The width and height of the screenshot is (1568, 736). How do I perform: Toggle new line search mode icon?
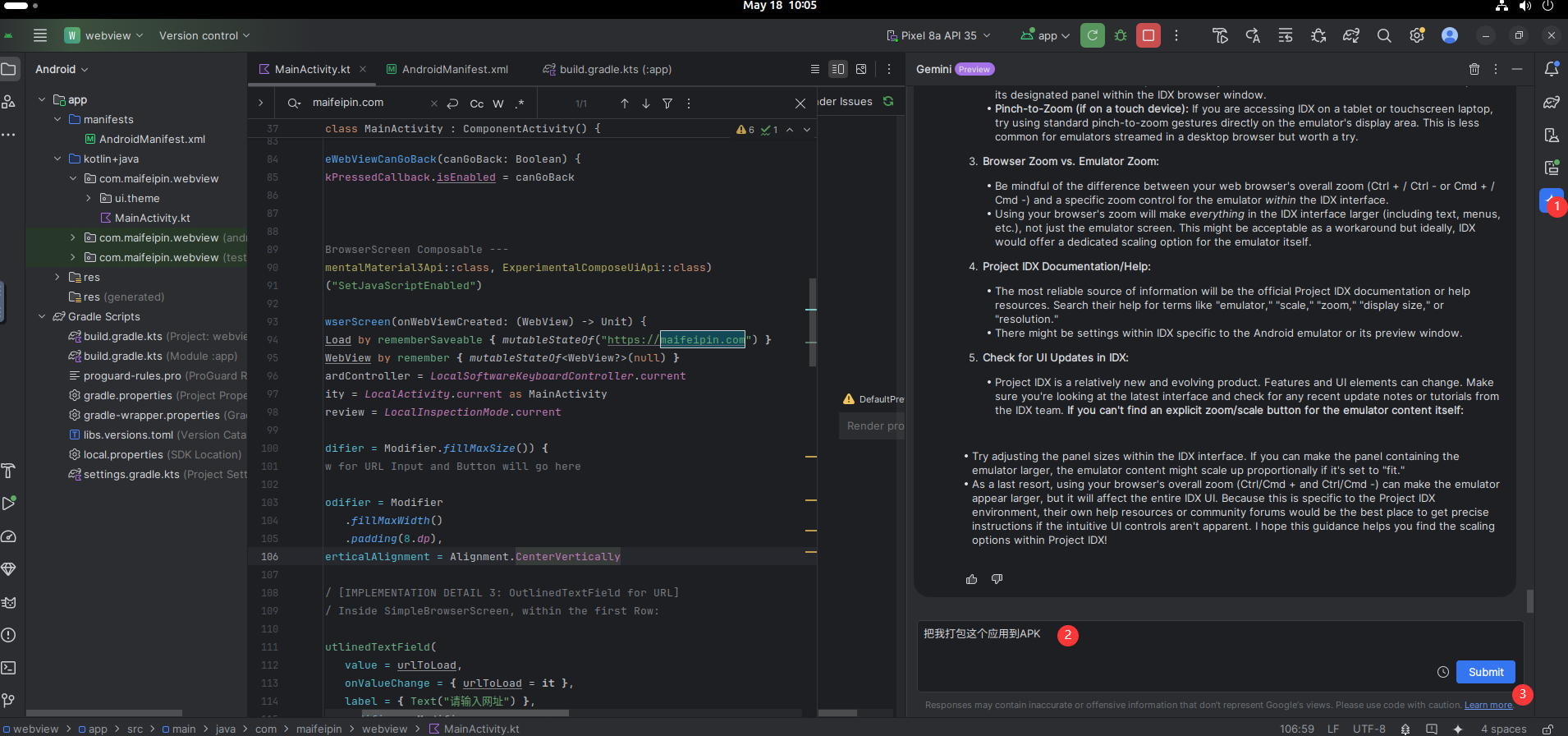[453, 103]
